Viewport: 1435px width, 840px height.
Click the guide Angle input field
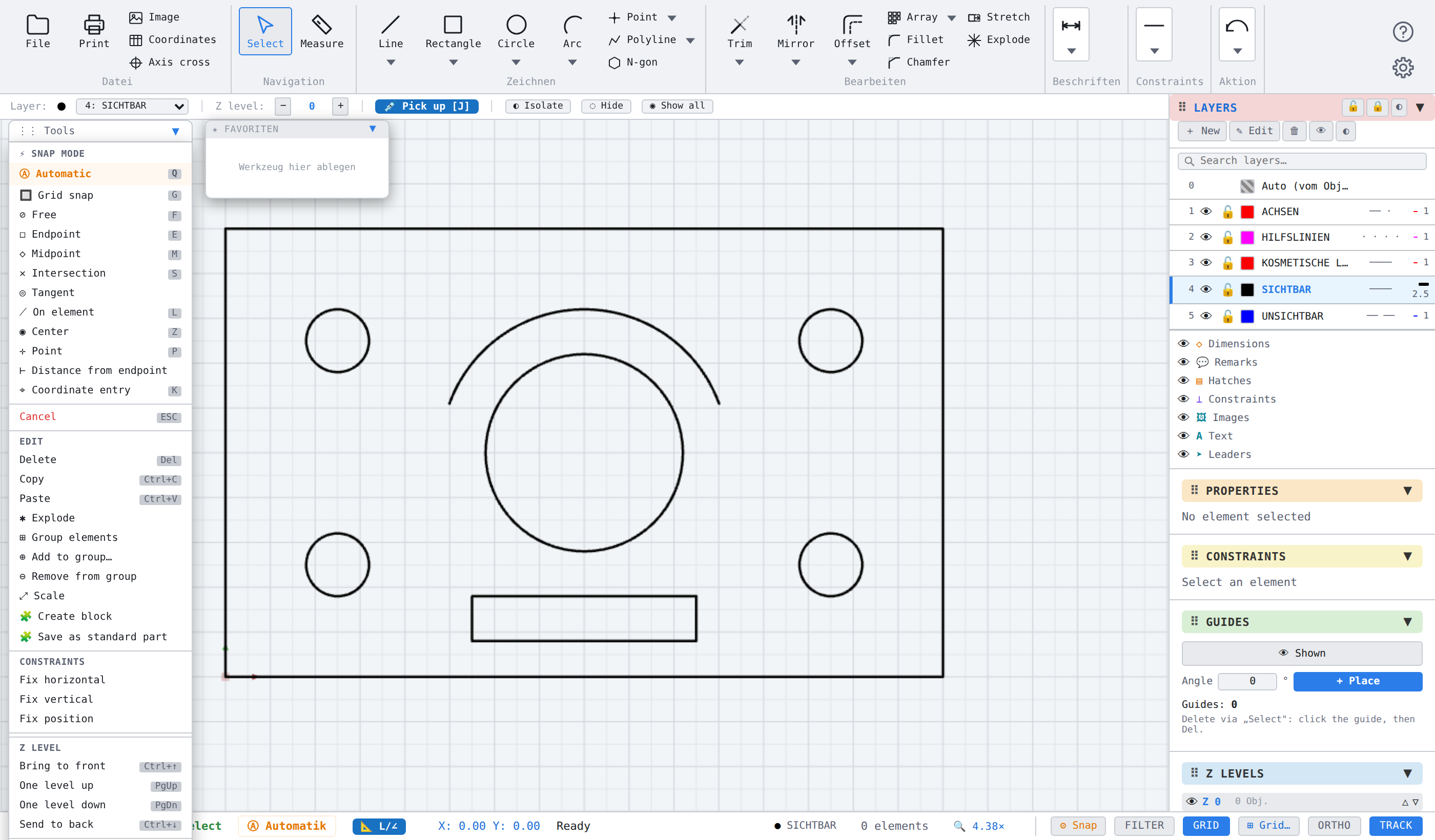point(1247,681)
